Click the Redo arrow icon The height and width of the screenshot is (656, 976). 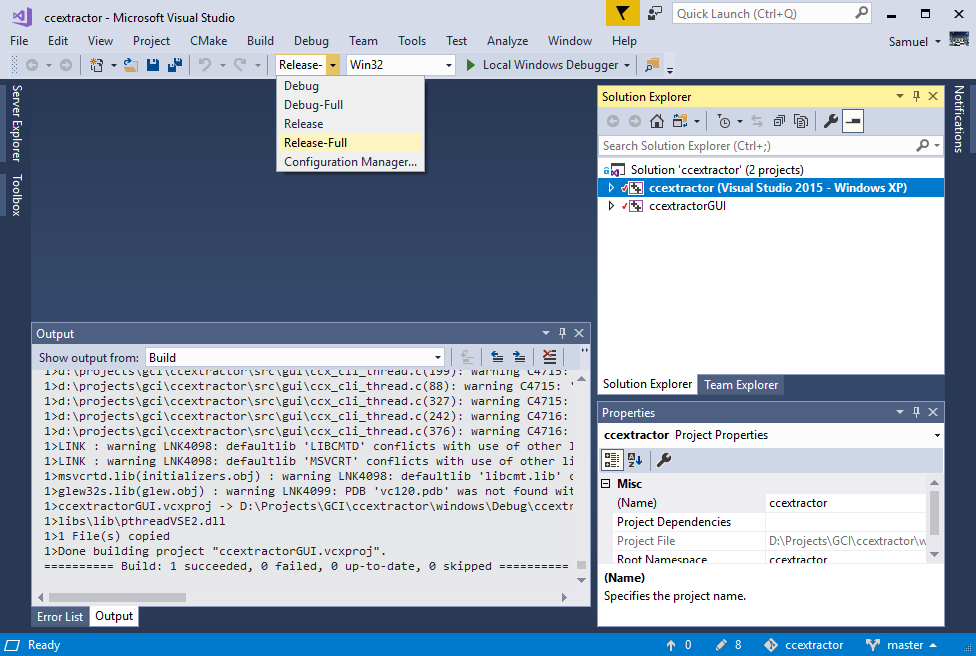point(240,65)
